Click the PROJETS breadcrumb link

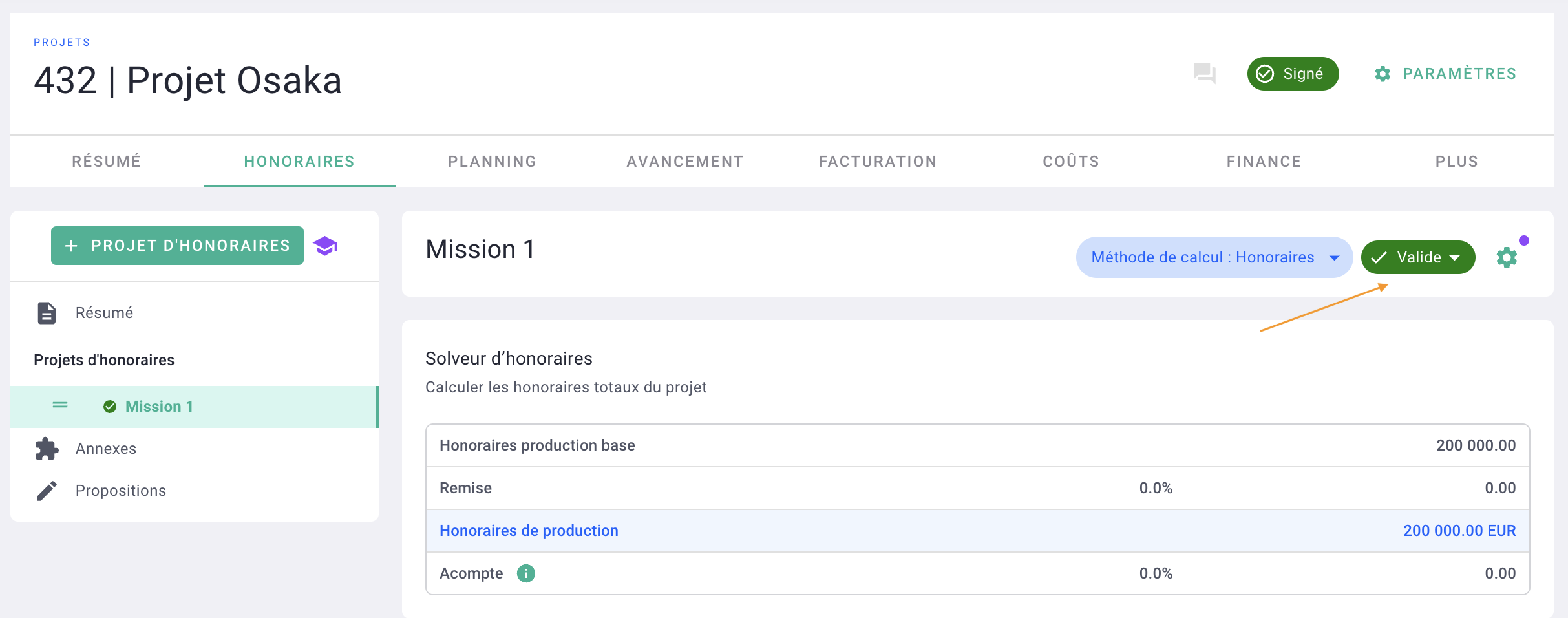tap(62, 43)
